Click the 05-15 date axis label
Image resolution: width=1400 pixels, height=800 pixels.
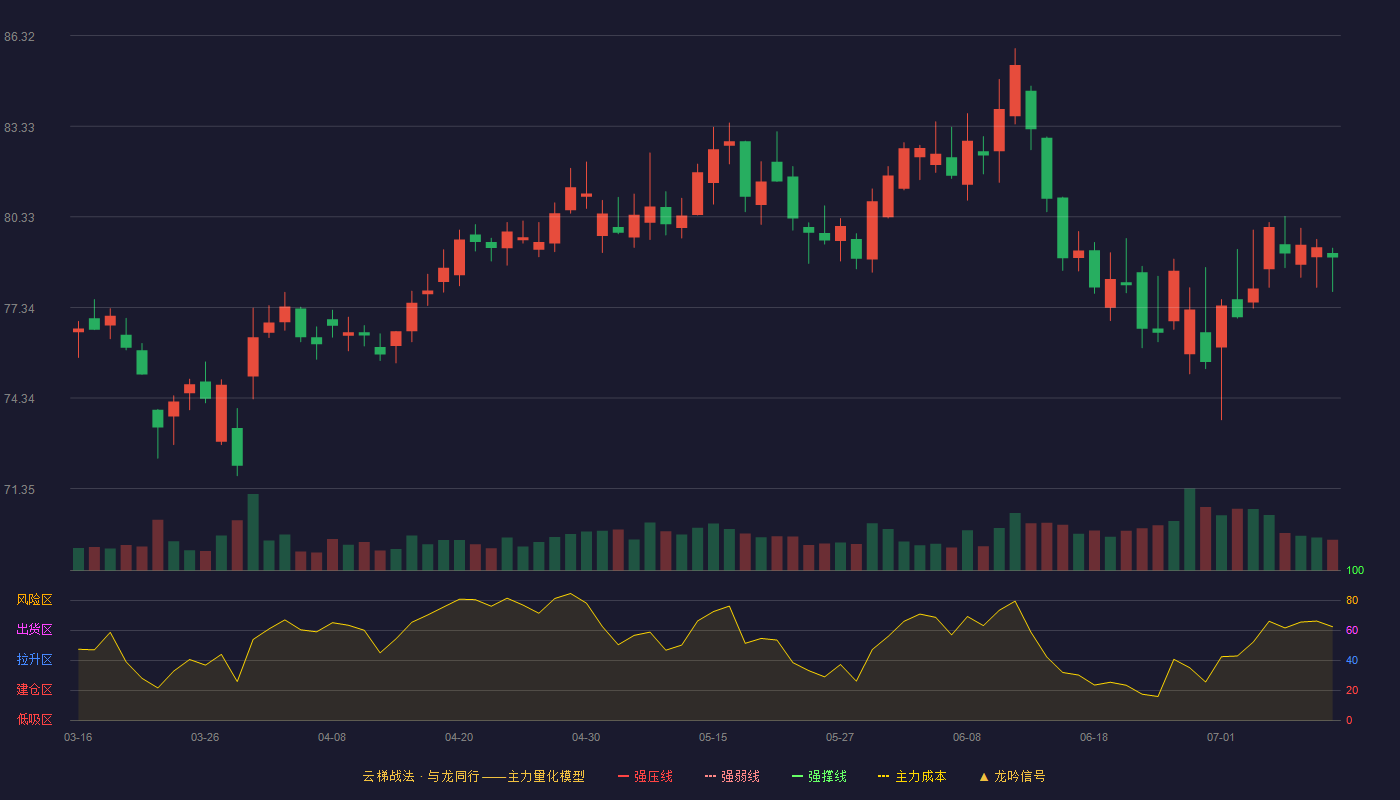point(713,737)
